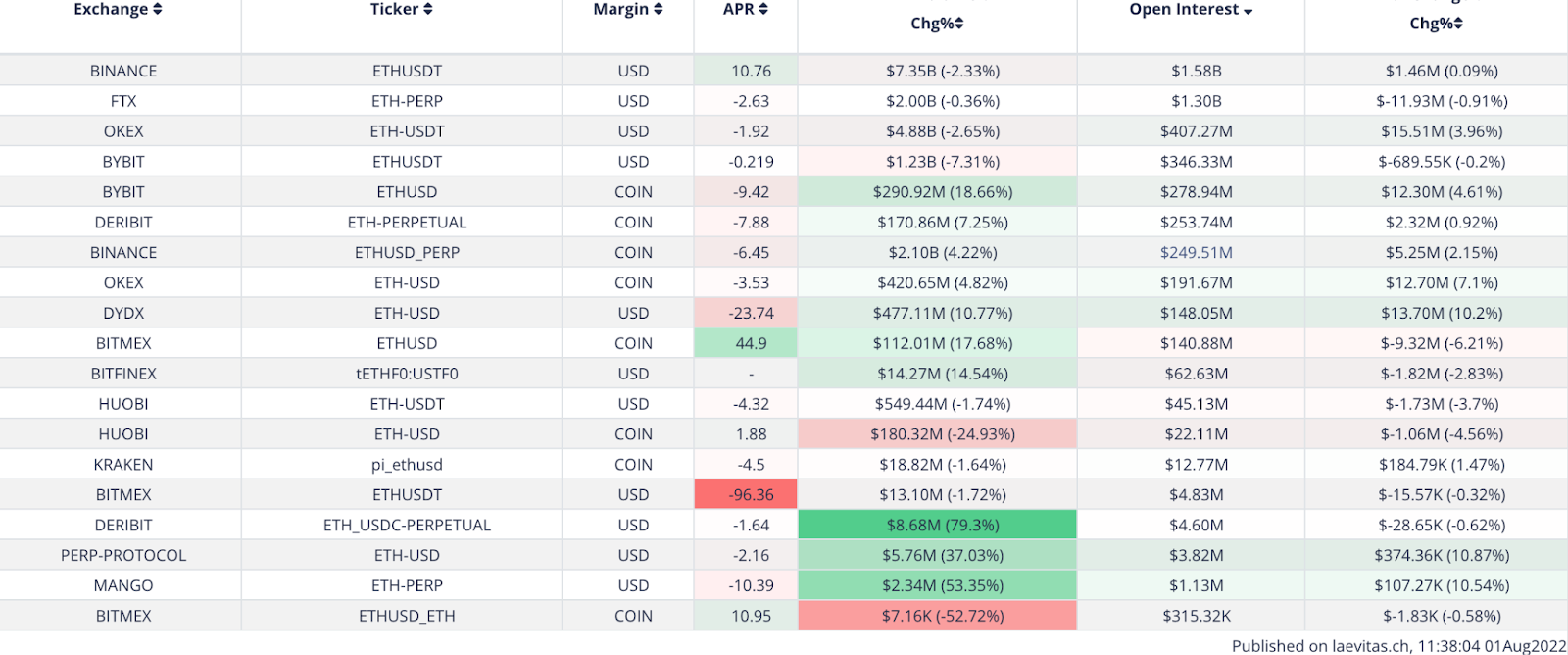
Task: Click $8.68M (79.3%) bright green cell
Action: coord(937,526)
